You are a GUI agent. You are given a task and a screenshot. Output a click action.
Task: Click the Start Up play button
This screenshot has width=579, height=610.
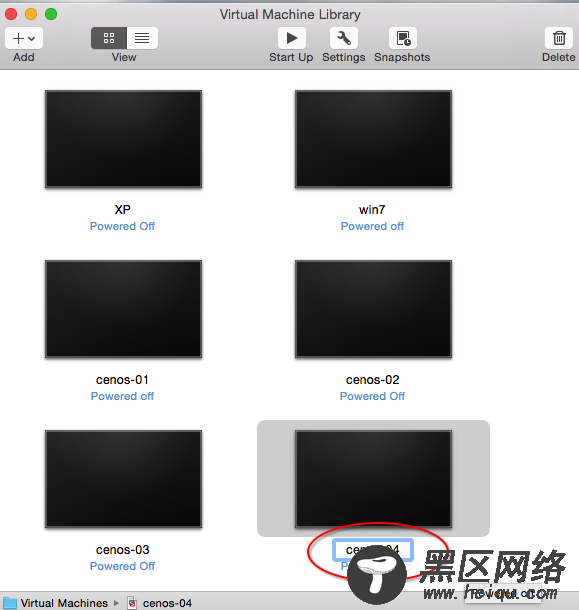coord(291,38)
